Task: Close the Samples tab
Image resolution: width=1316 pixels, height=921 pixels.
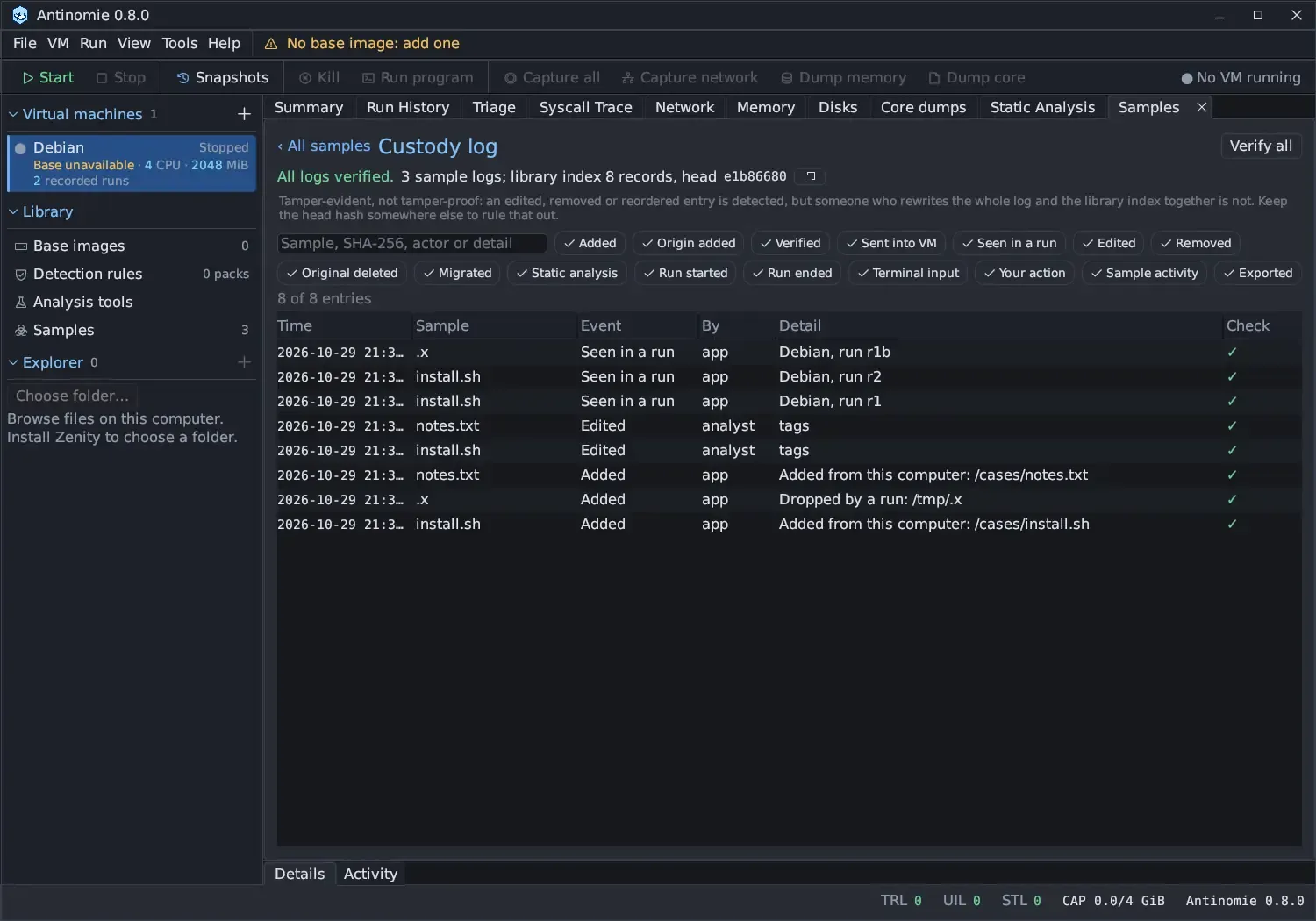Action: (1202, 107)
